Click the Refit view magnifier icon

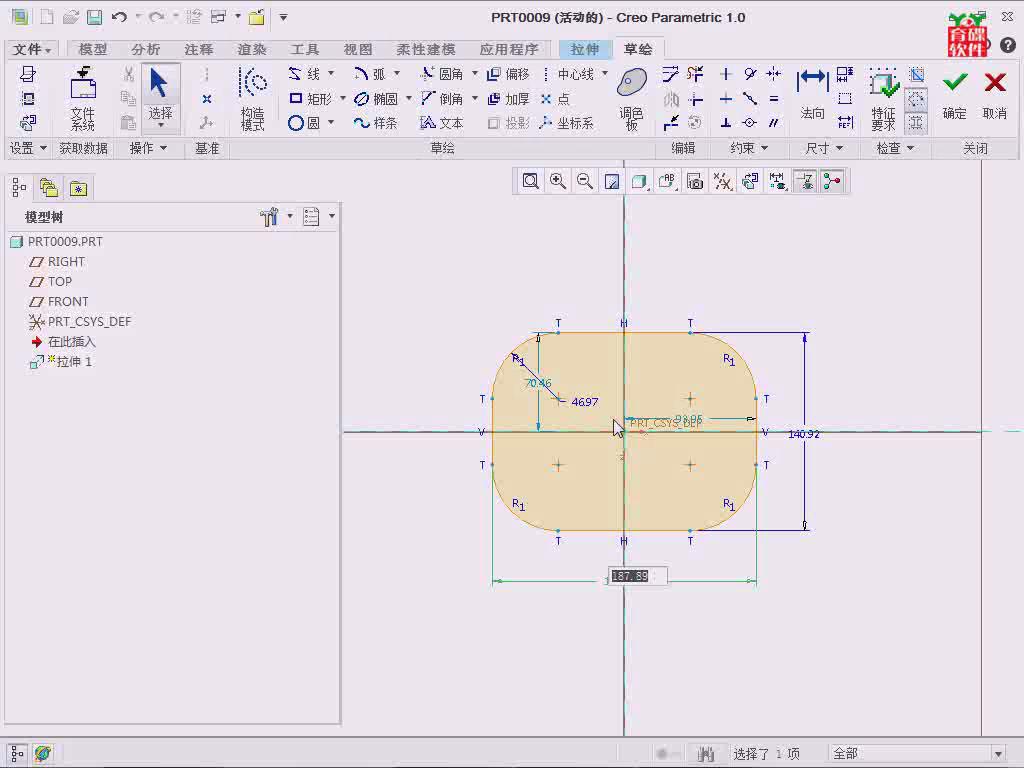[x=530, y=181]
